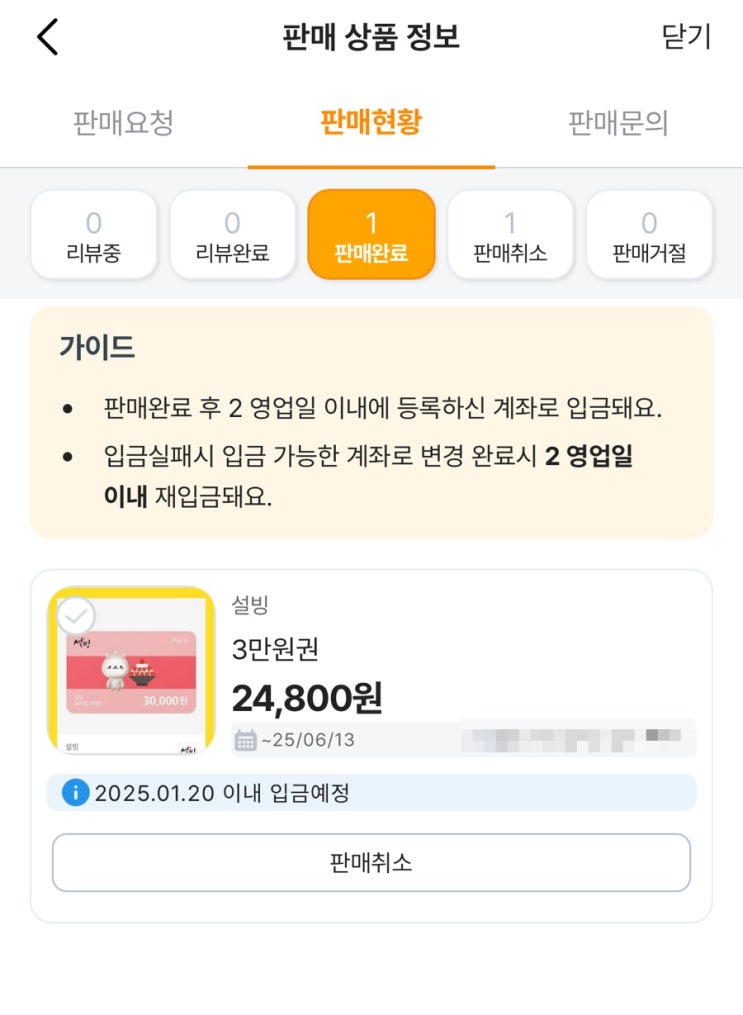Open the 설빙 gift card thumbnail
This screenshot has height=1015, width=743.
(x=131, y=671)
